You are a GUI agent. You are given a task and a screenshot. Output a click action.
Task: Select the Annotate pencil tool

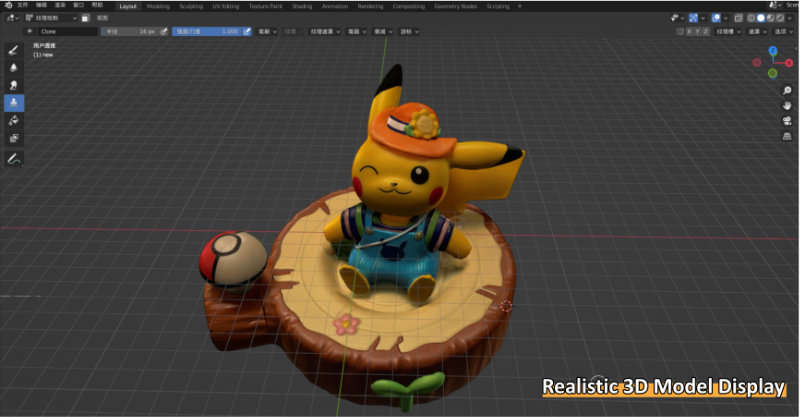[14, 159]
